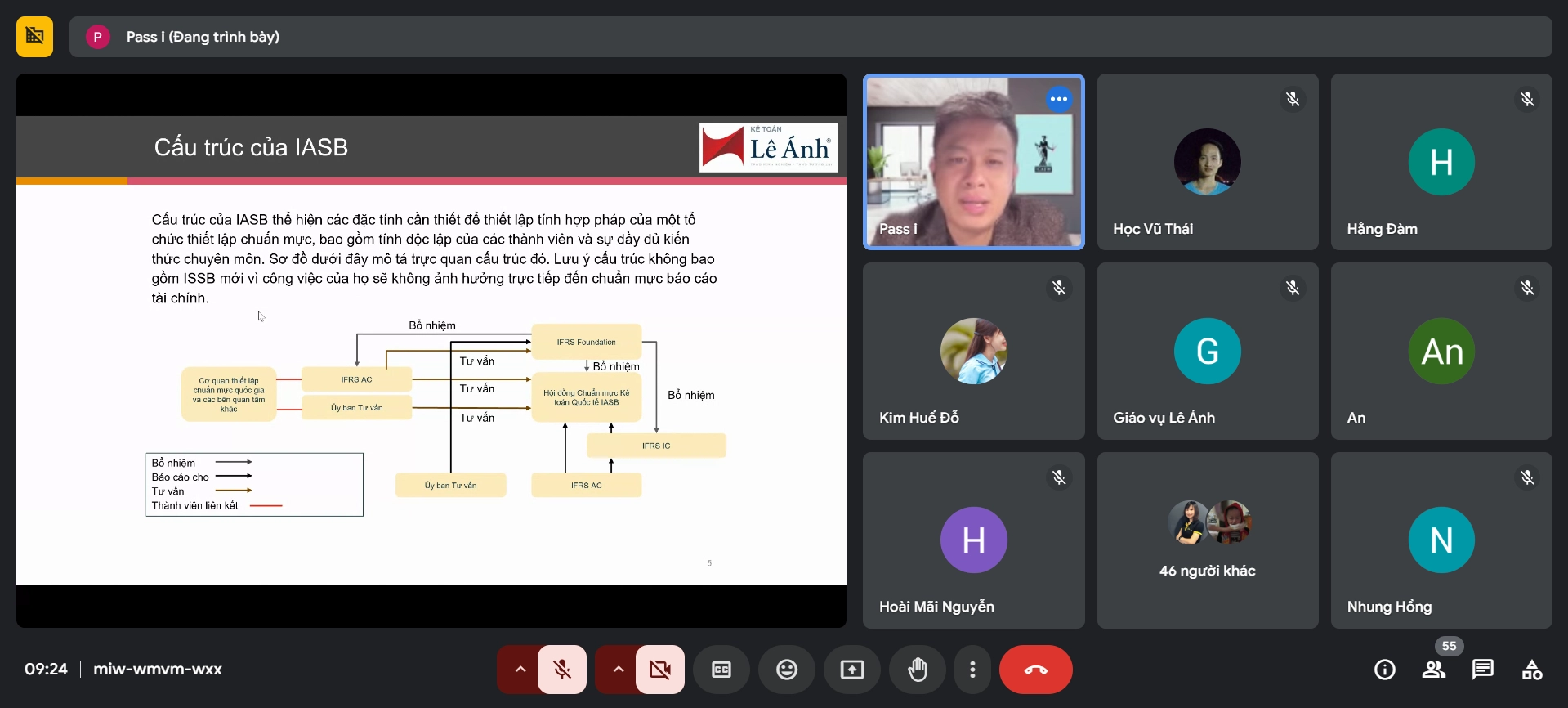Image resolution: width=1568 pixels, height=708 pixels.
Task: Unmute your microphone
Action: (x=562, y=670)
